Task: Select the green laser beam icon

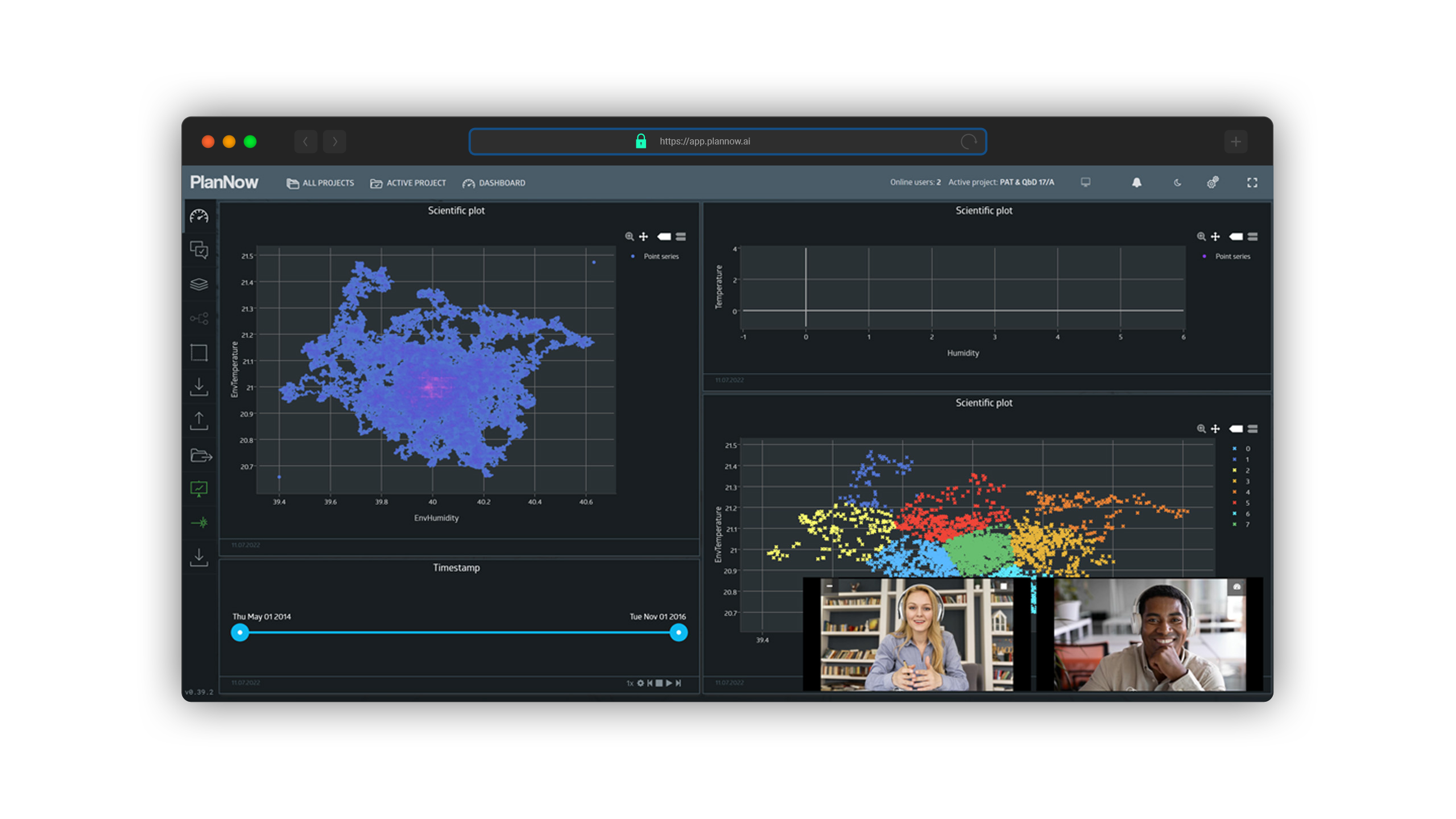Action: tap(200, 523)
